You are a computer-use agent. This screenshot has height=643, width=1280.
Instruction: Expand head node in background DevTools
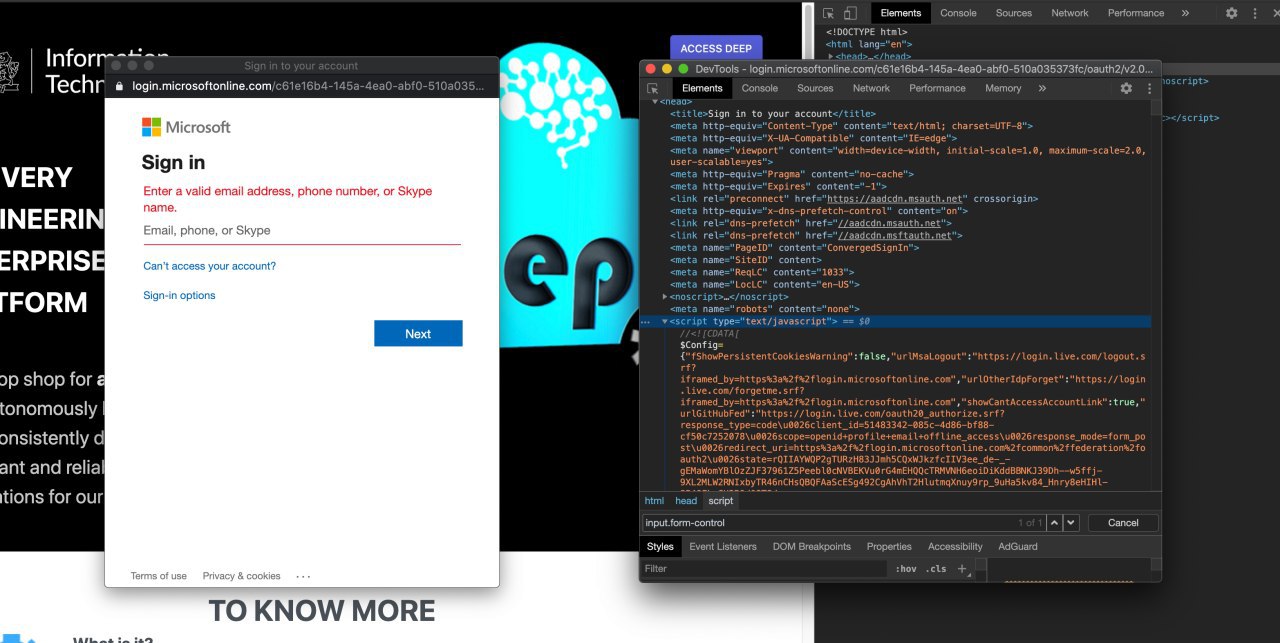tap(830, 56)
